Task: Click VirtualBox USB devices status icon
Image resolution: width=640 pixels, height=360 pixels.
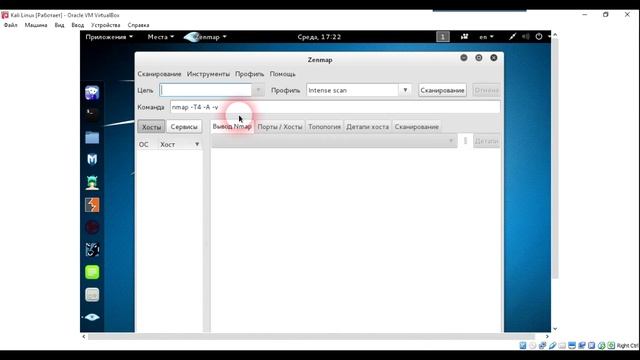Action: [552, 345]
